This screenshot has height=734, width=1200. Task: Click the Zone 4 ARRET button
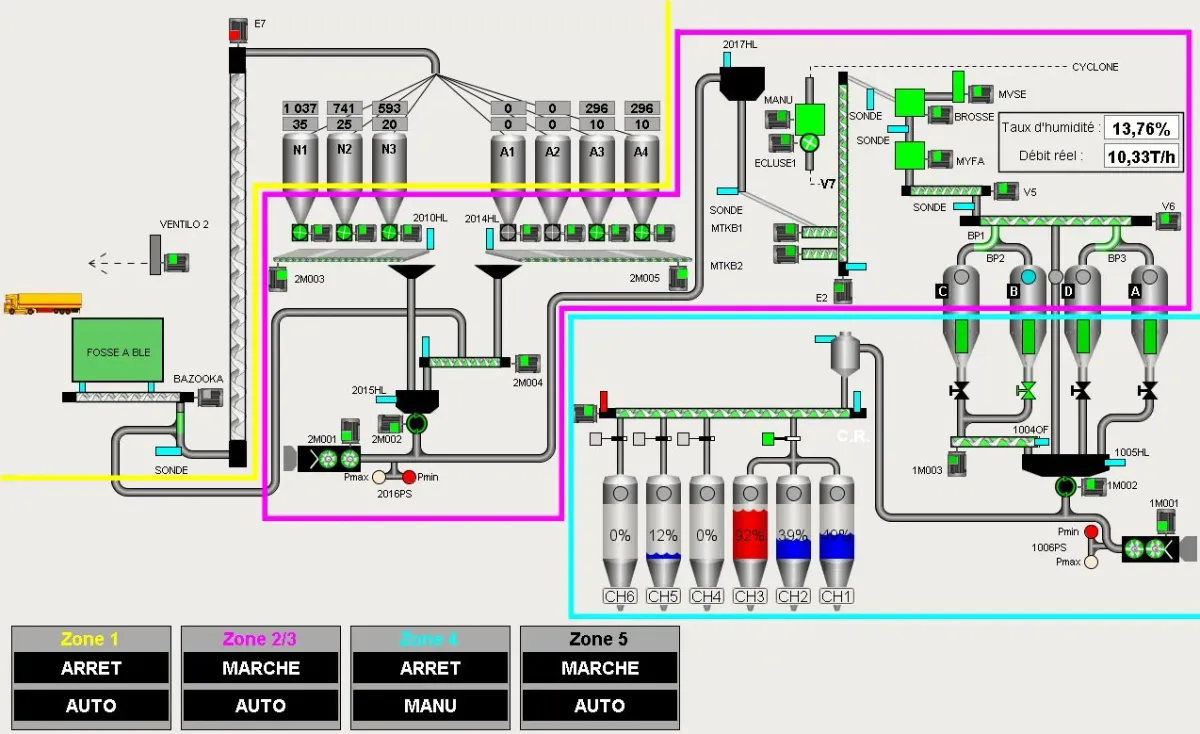(x=430, y=668)
